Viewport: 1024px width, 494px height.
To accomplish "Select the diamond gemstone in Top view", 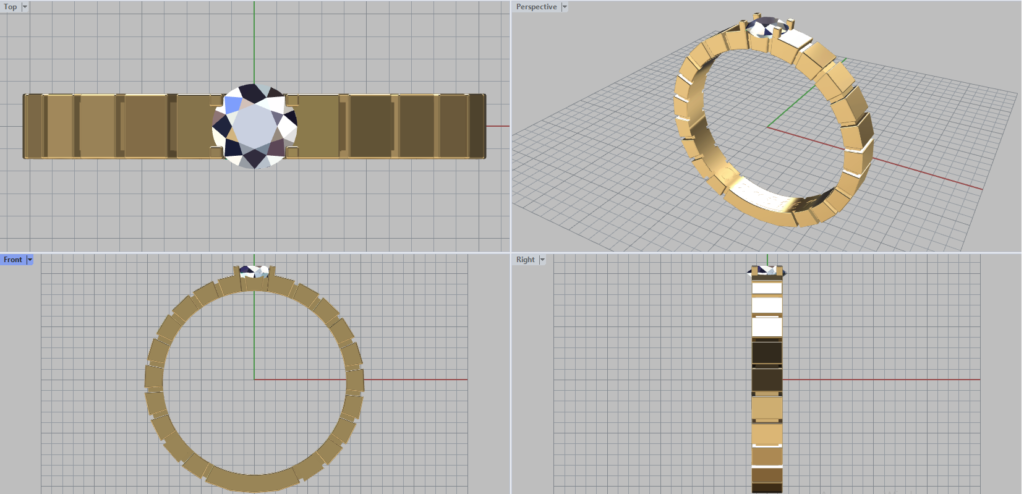I will click(256, 126).
